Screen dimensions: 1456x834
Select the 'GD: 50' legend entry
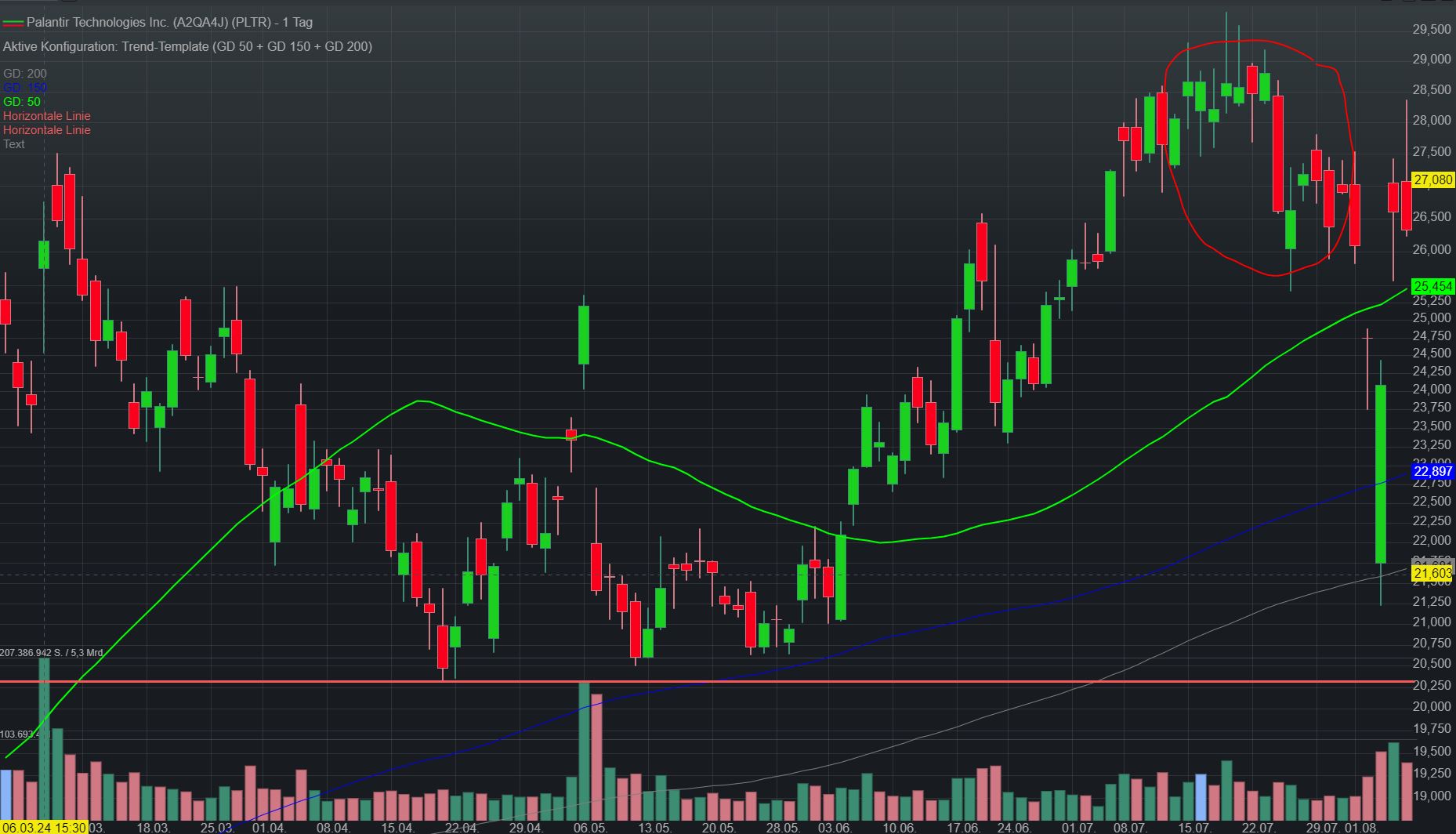(x=22, y=102)
